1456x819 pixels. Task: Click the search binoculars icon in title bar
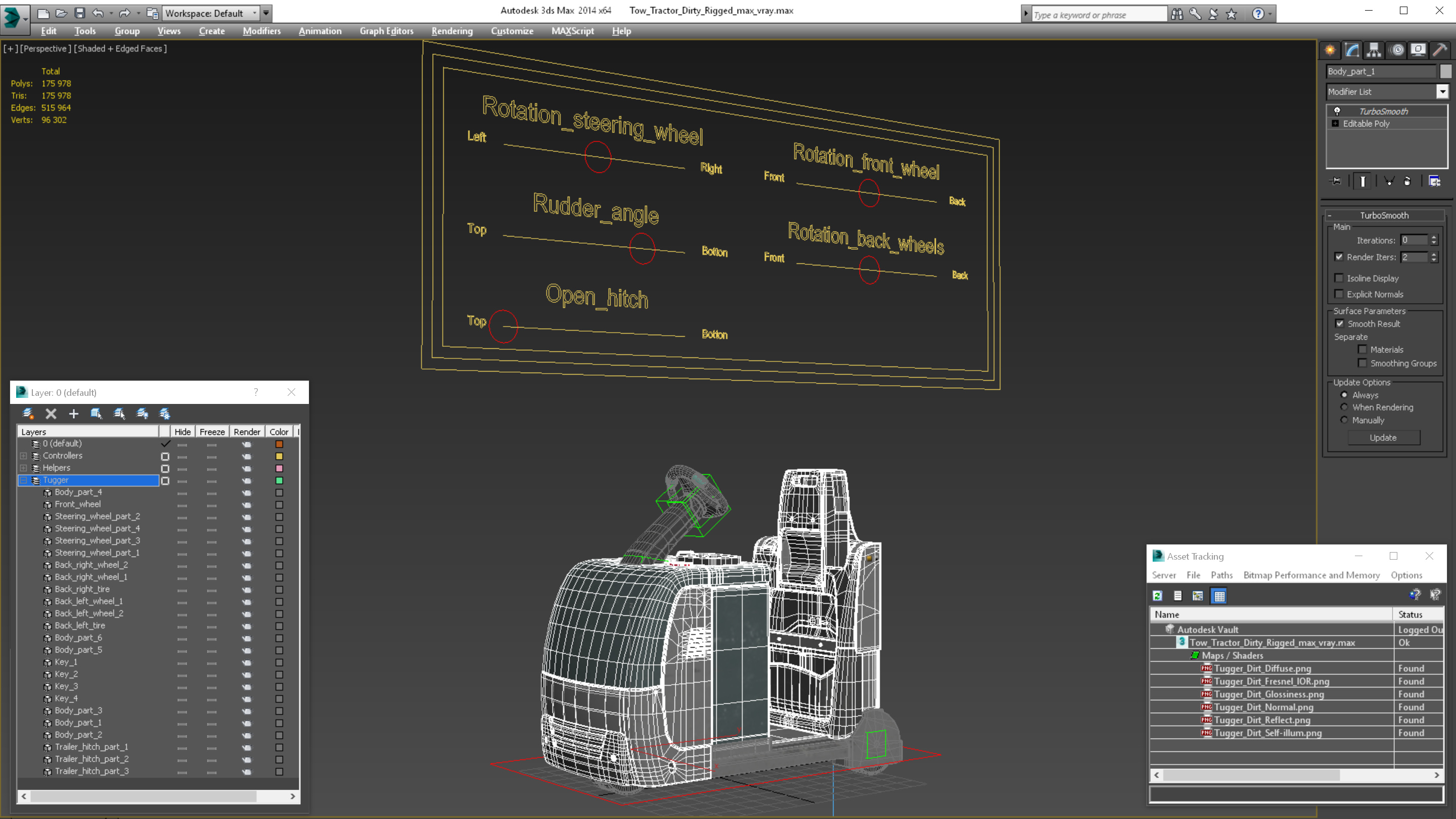click(x=1177, y=14)
